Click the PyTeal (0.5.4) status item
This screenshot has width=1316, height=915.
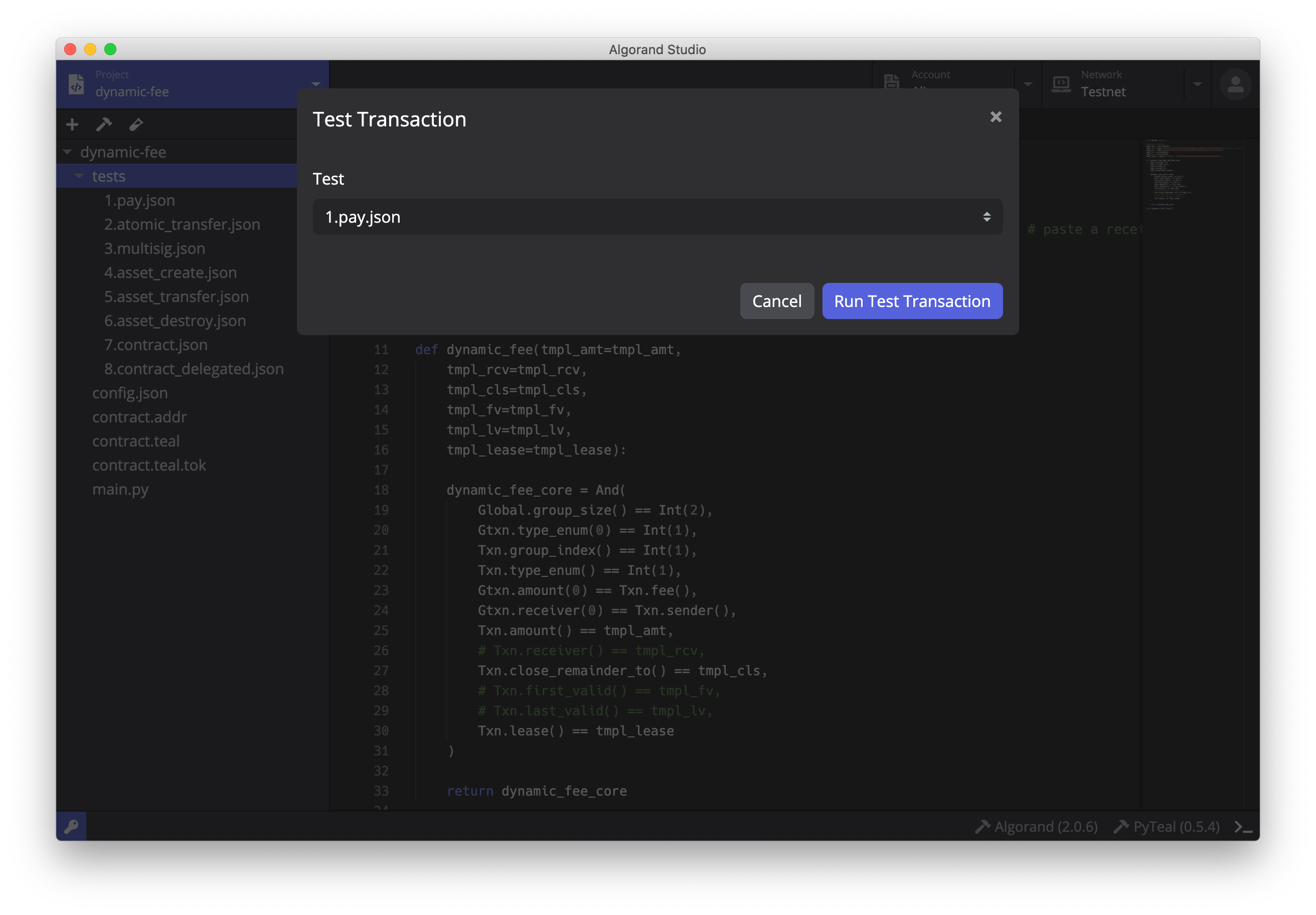pyautogui.click(x=1168, y=826)
